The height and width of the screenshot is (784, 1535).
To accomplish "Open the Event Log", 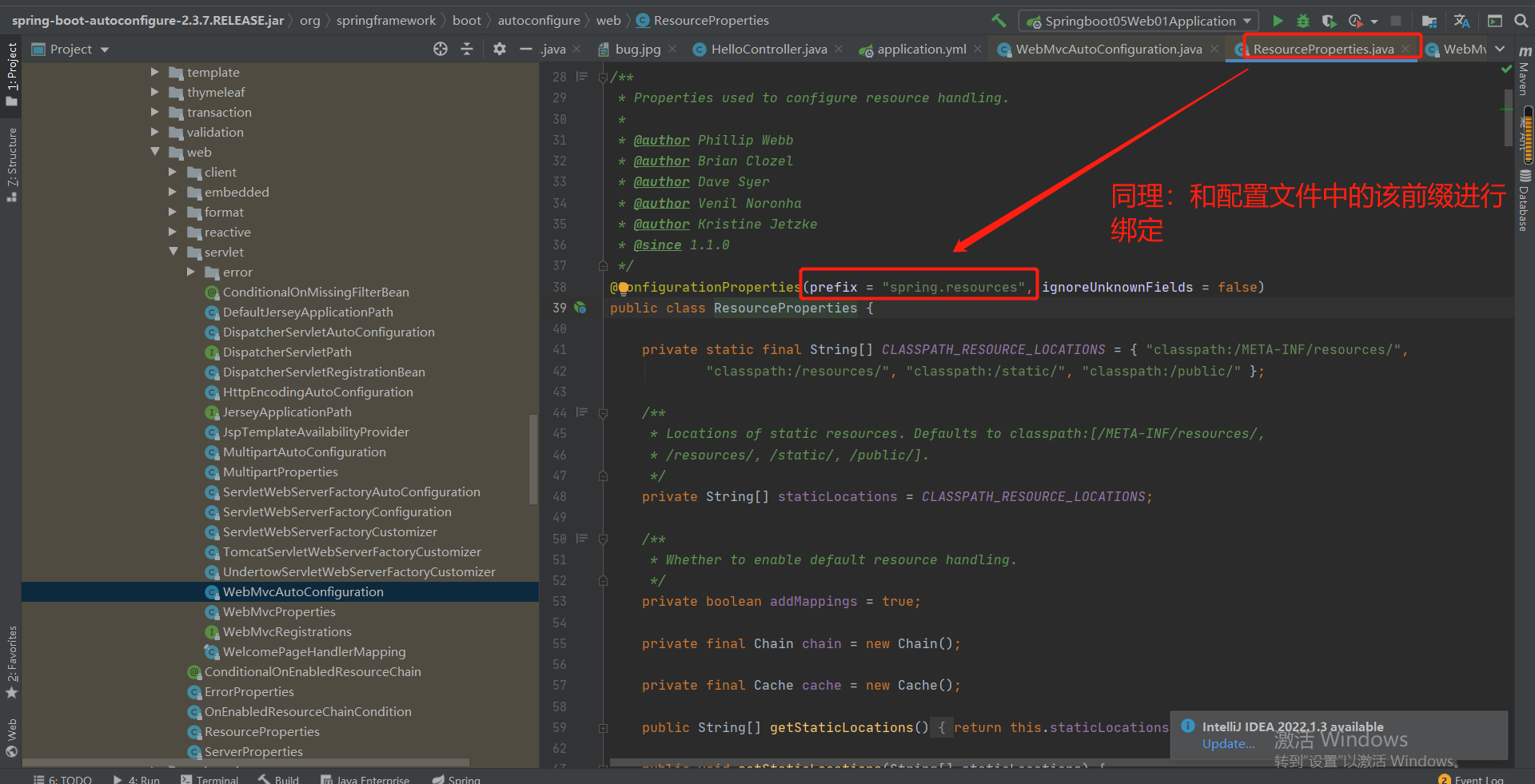I will coord(1471,778).
